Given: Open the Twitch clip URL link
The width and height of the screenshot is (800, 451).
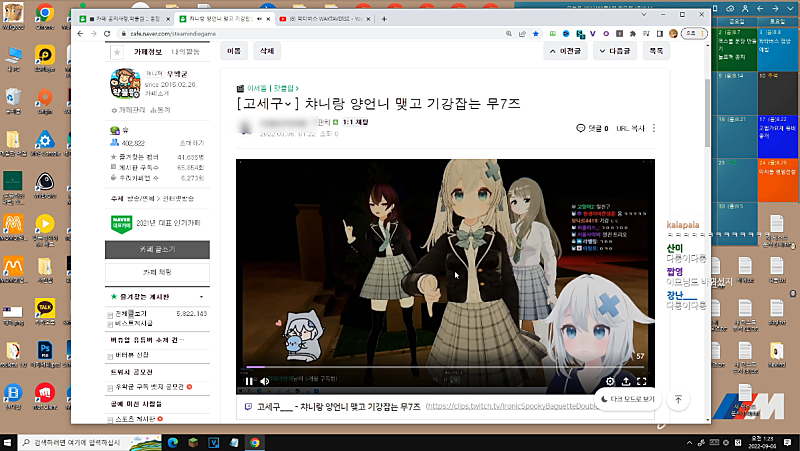Looking at the screenshot, I should pyautogui.click(x=512, y=406).
